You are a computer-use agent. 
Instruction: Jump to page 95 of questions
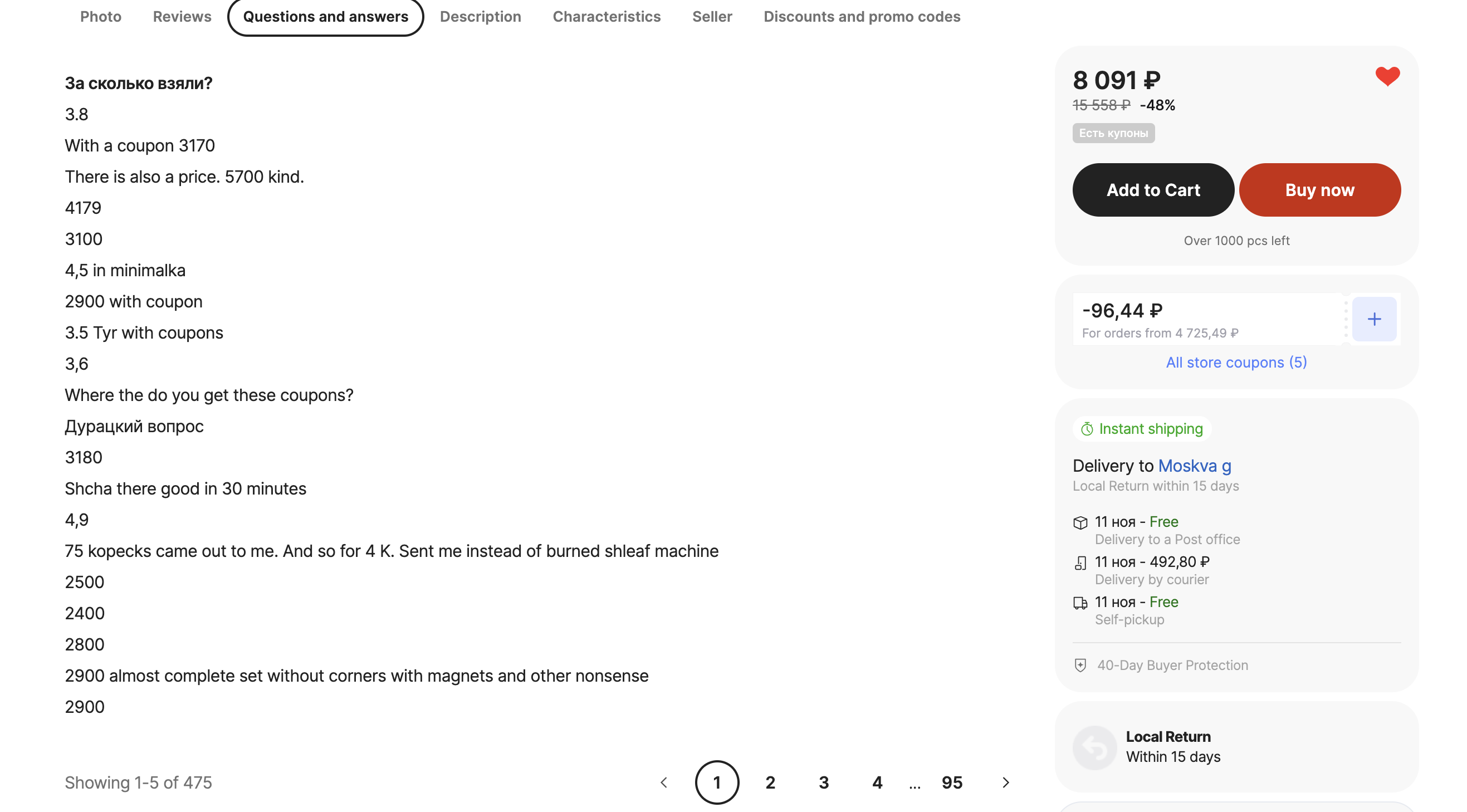click(951, 782)
